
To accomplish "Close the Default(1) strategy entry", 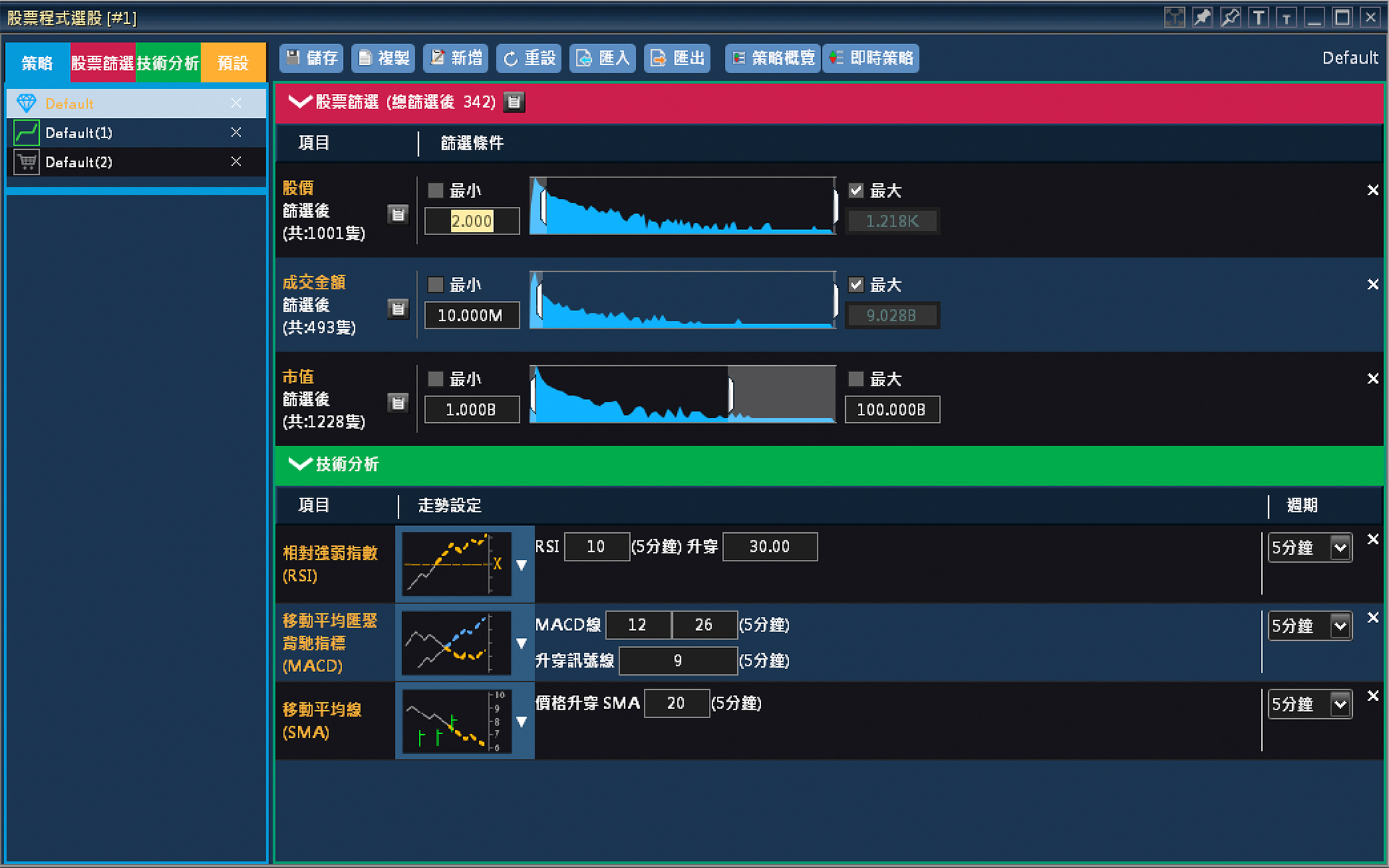I will click(236, 132).
